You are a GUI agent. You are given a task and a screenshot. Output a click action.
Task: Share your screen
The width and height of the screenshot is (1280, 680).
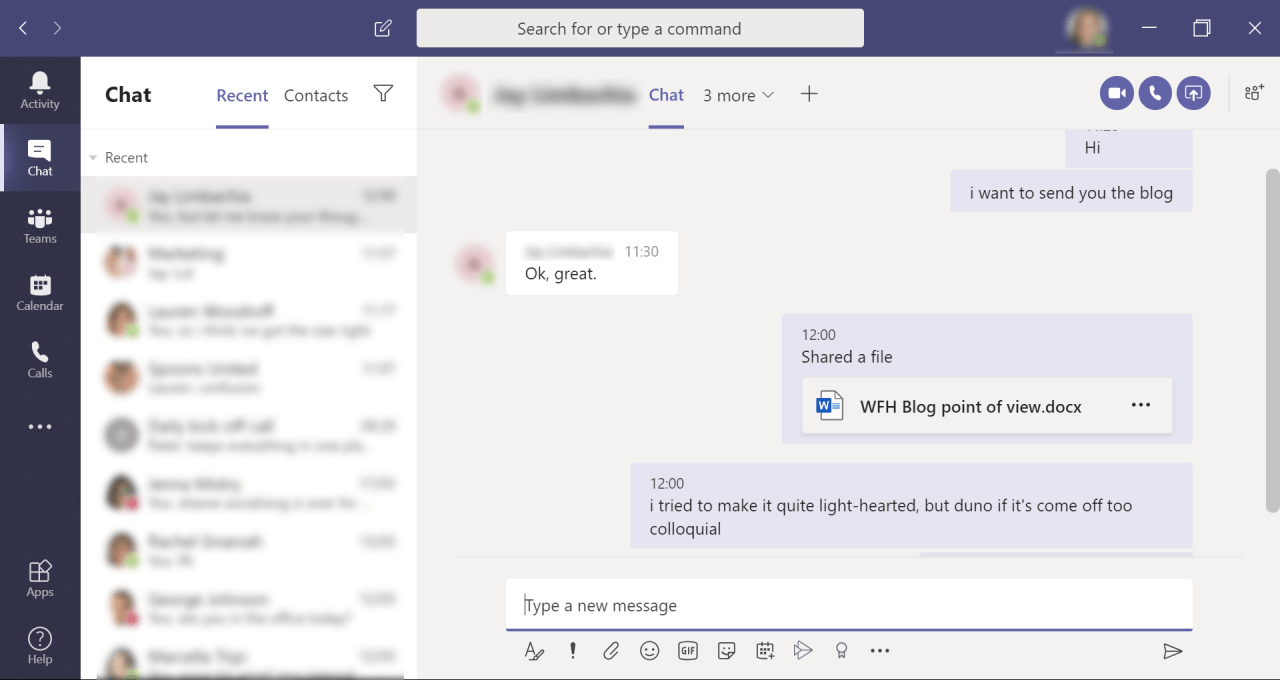(x=1193, y=93)
